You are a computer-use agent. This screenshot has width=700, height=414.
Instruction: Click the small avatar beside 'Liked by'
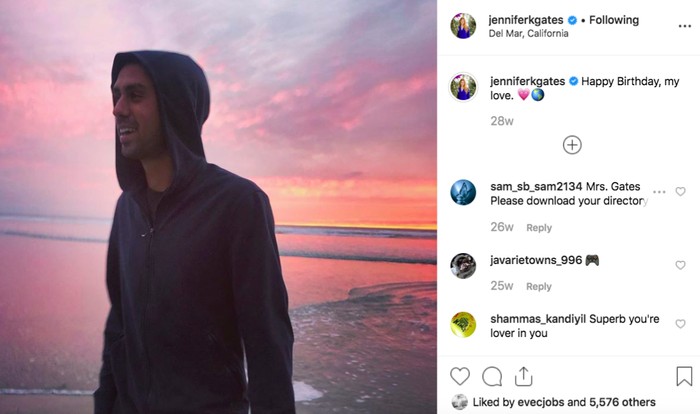459,402
